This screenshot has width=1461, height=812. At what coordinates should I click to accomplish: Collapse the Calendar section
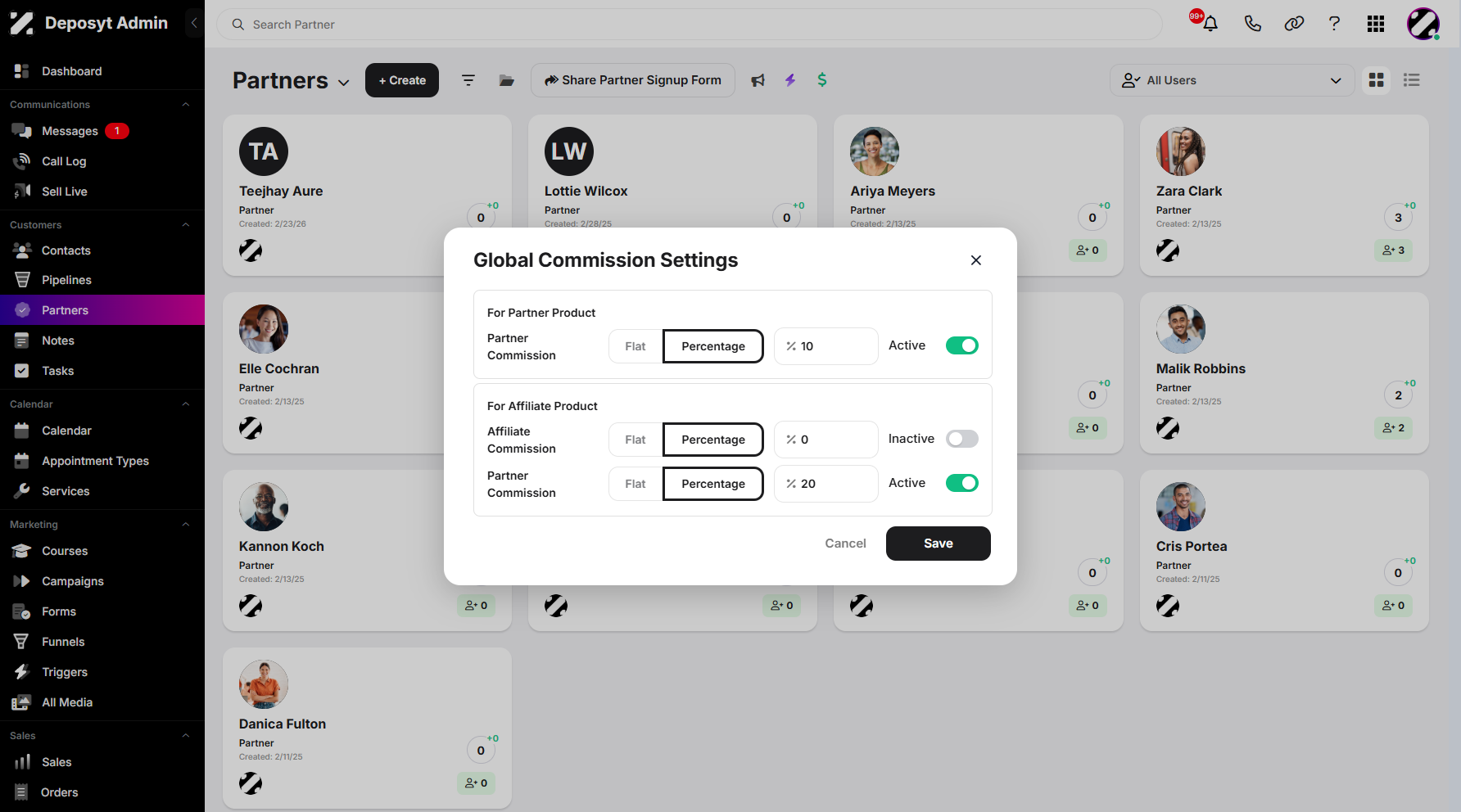[186, 404]
